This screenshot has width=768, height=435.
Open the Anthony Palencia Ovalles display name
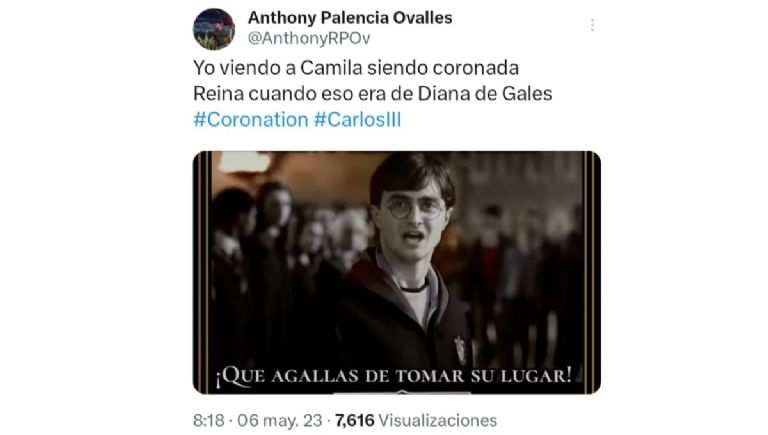tap(350, 18)
